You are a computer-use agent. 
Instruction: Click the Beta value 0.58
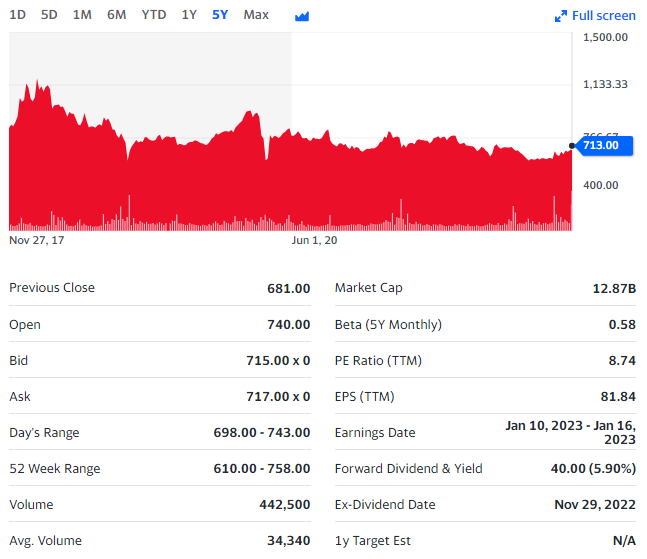[622, 325]
